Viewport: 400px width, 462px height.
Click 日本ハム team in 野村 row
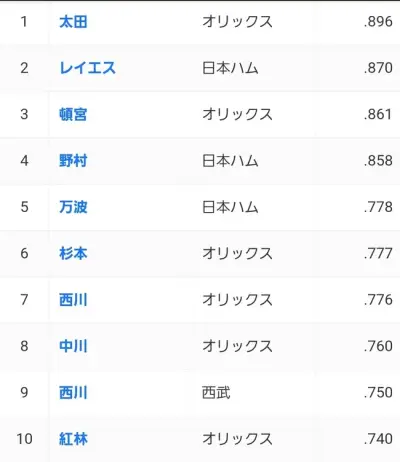pyautogui.click(x=230, y=161)
